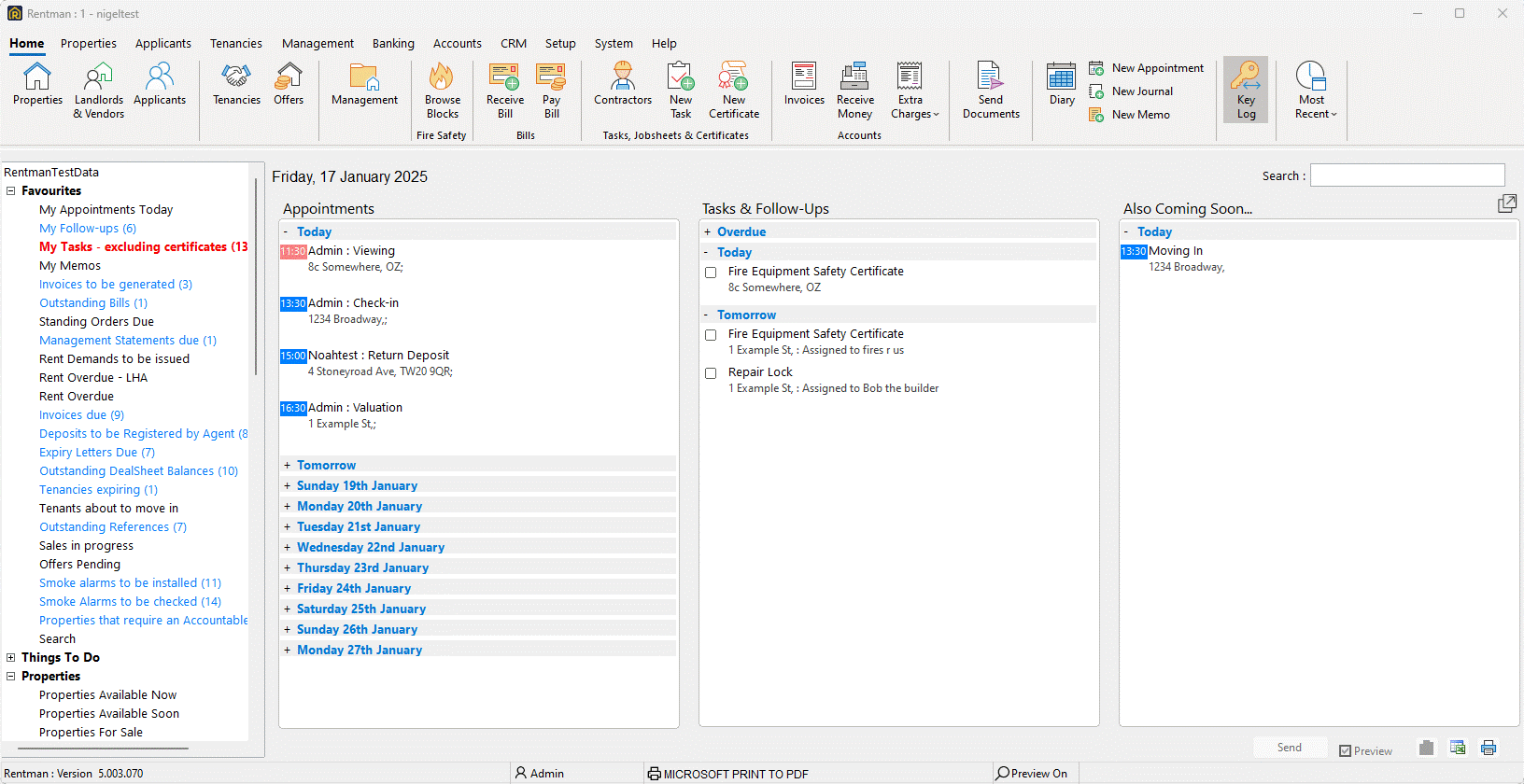Open Landlords & Vendors
Viewport: 1524px width, 784px height.
[x=98, y=91]
